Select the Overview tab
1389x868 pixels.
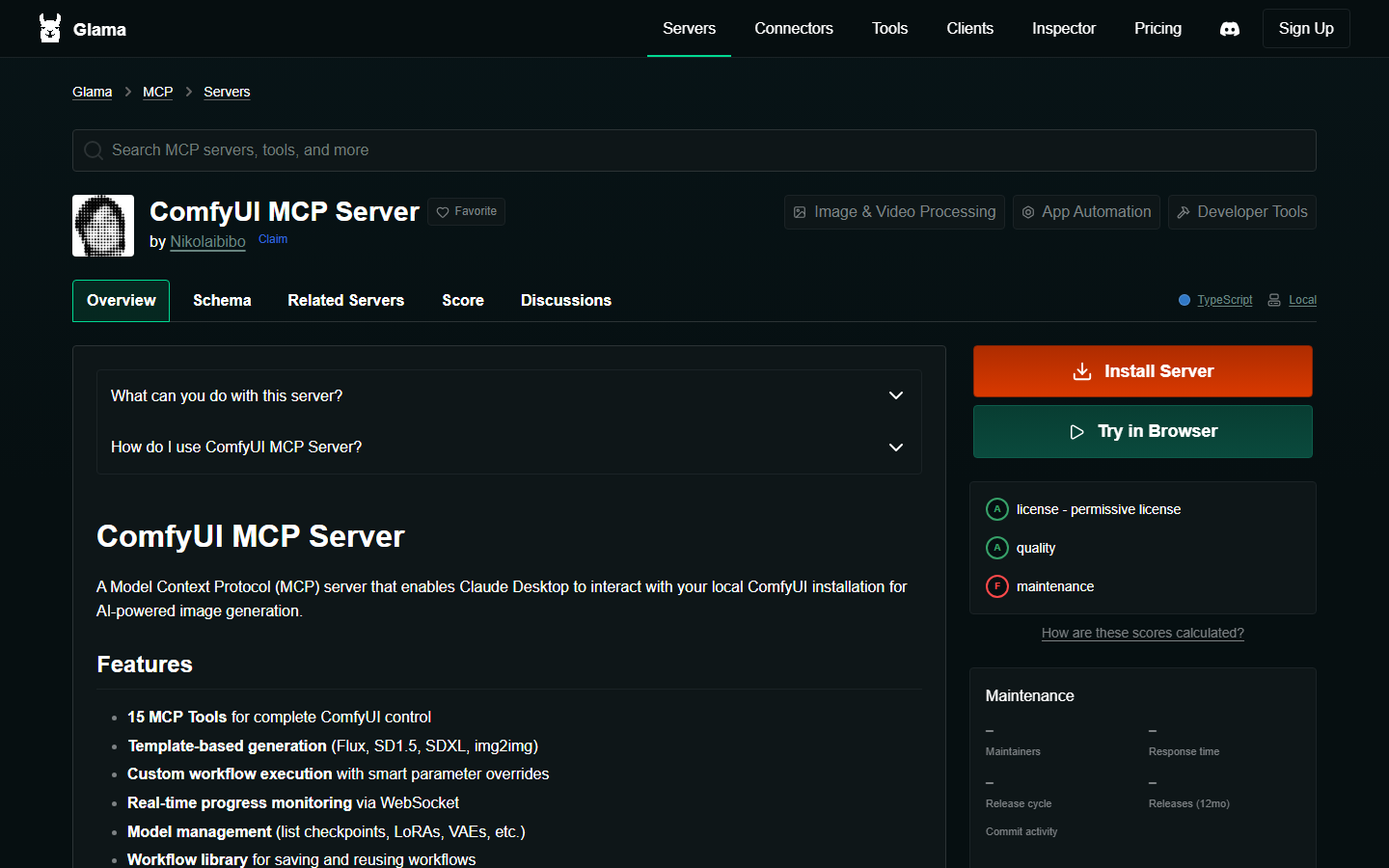(122, 301)
